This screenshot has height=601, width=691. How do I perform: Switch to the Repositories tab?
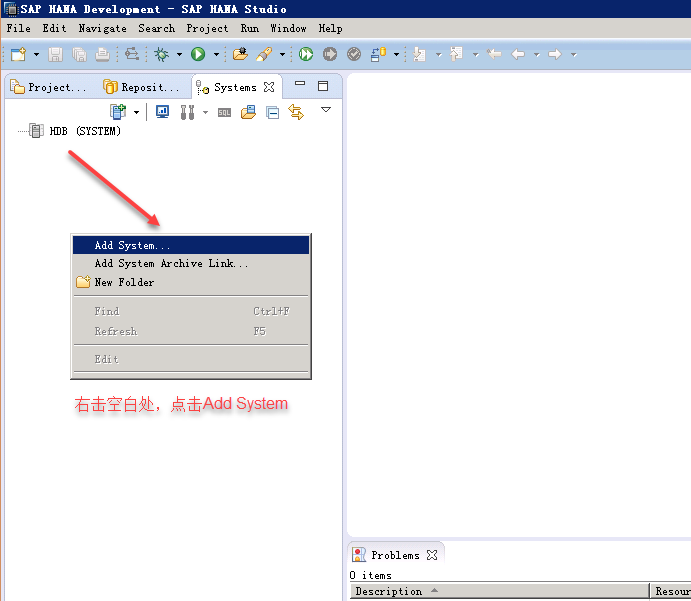pyautogui.click(x=142, y=87)
